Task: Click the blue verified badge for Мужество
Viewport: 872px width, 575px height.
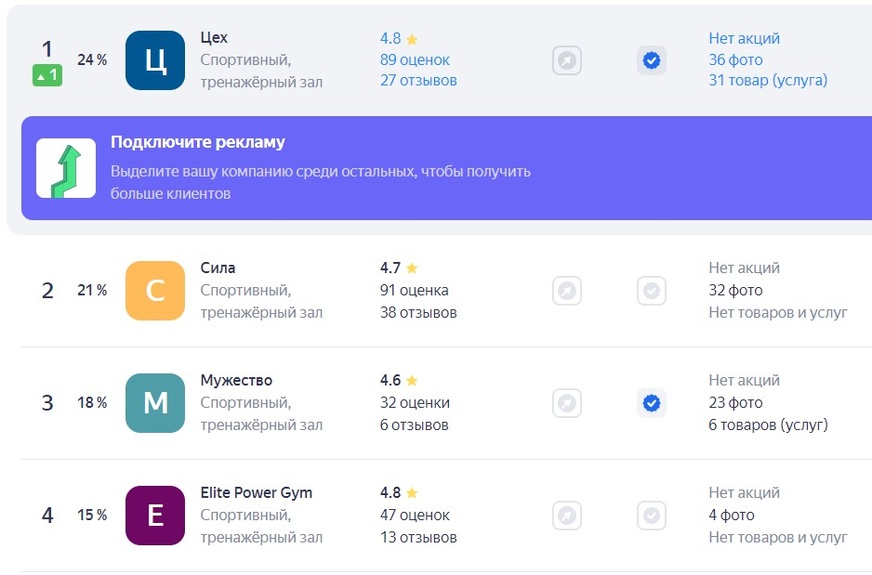Action: (651, 403)
